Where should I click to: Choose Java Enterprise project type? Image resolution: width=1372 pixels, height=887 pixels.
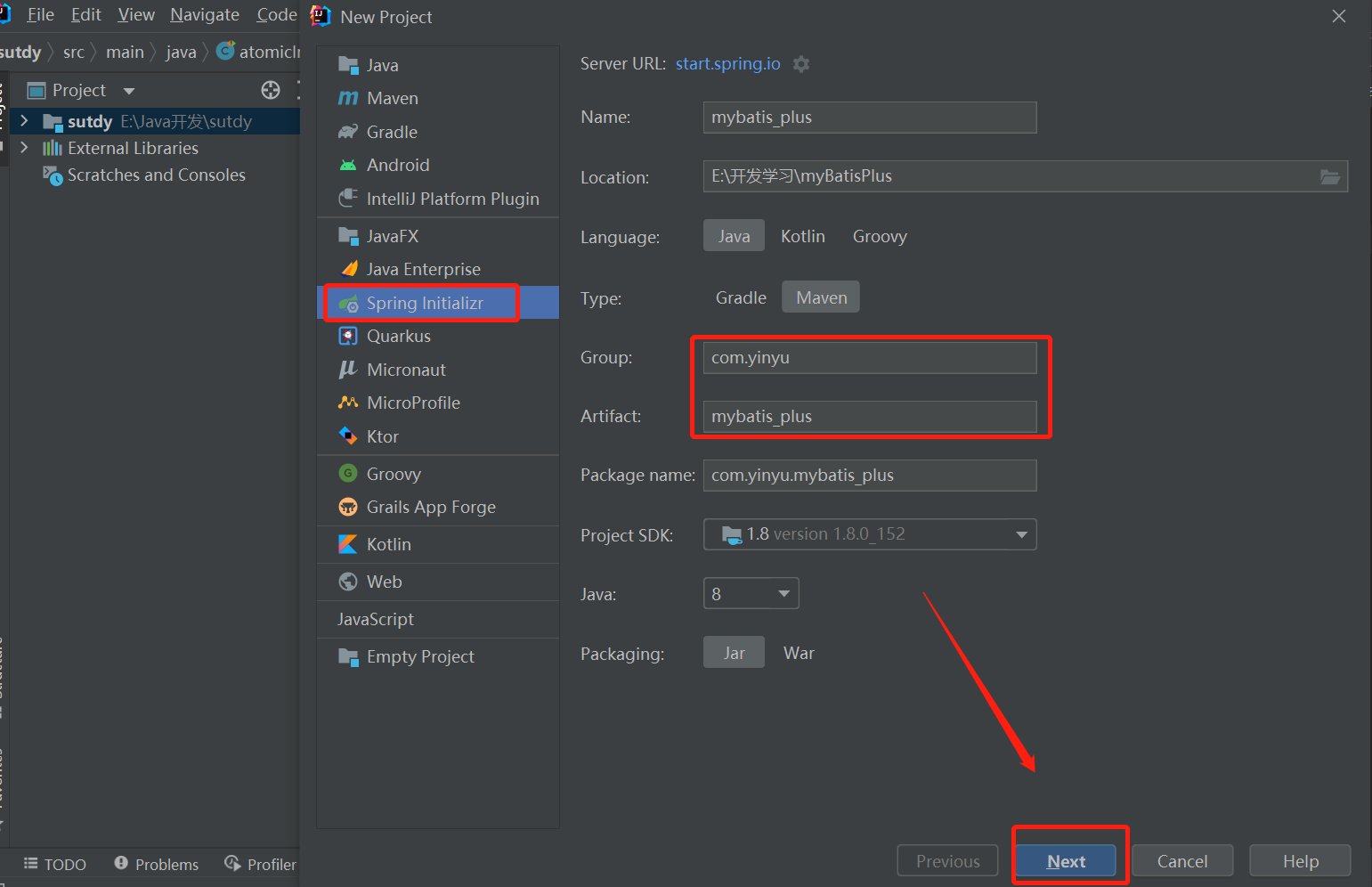tap(438, 269)
